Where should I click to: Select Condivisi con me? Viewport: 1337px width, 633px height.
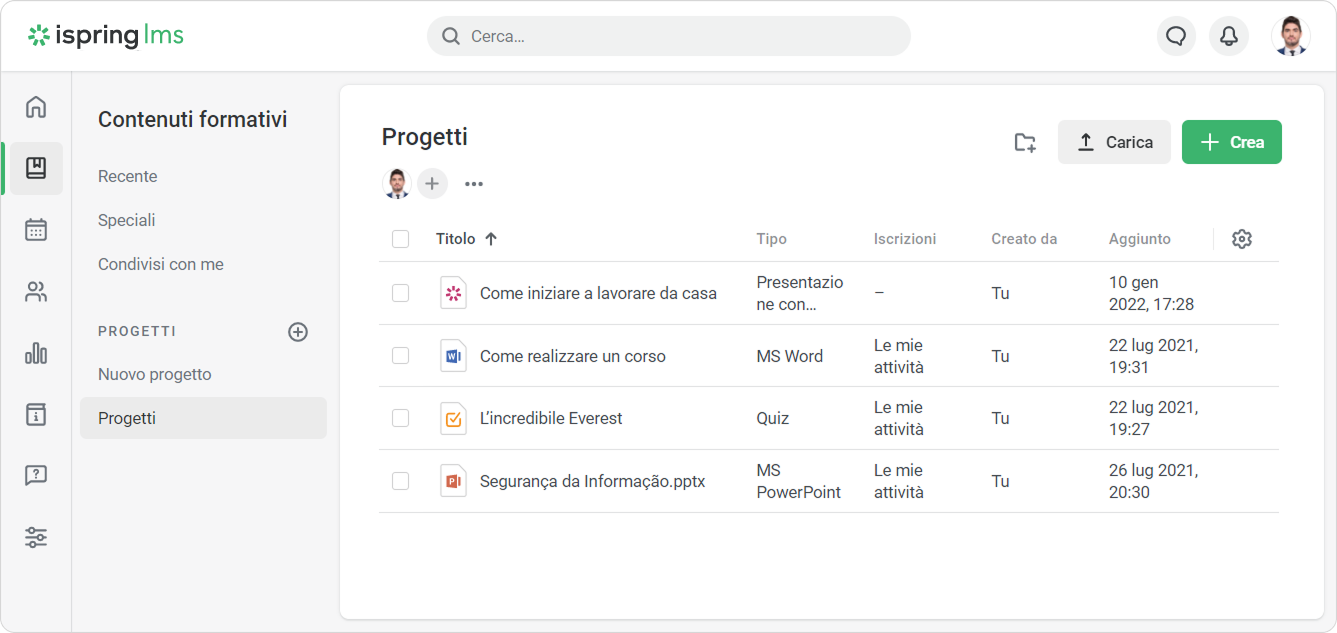coord(161,264)
